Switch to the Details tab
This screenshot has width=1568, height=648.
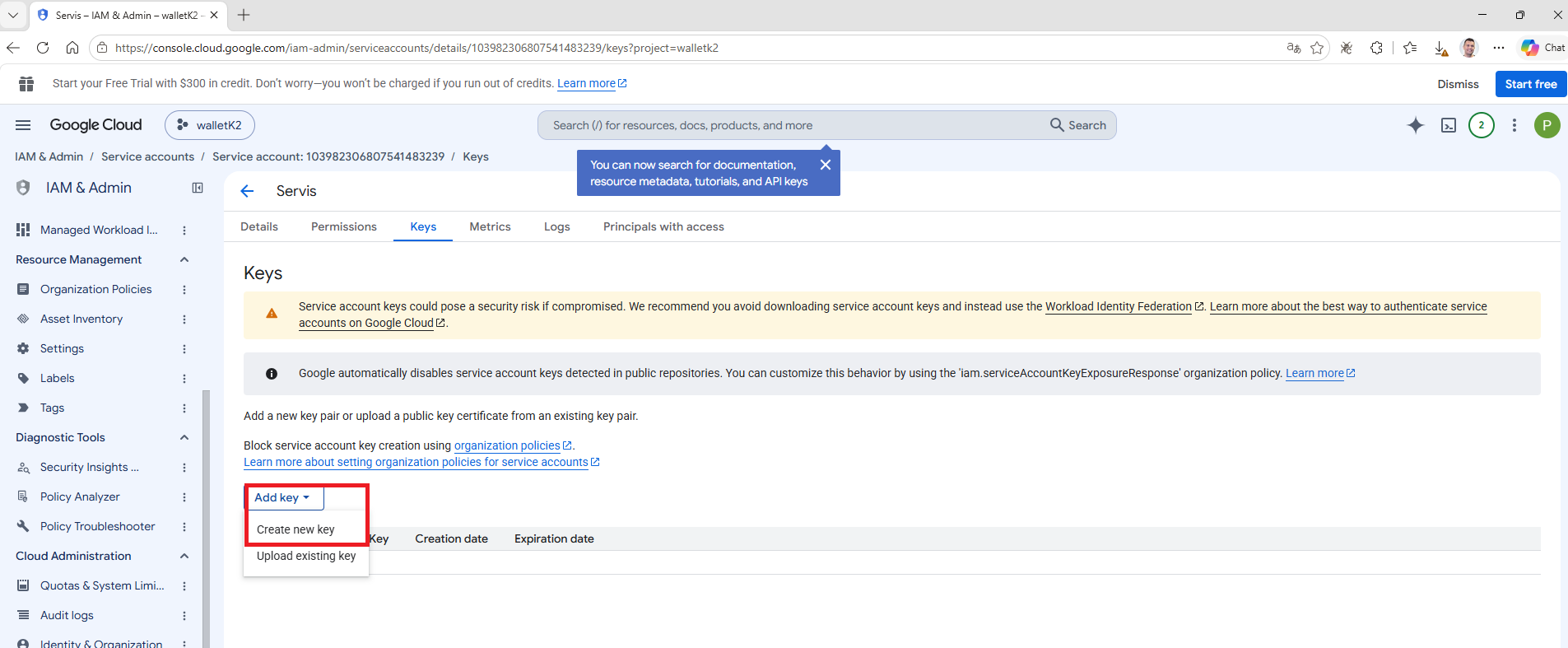(259, 226)
